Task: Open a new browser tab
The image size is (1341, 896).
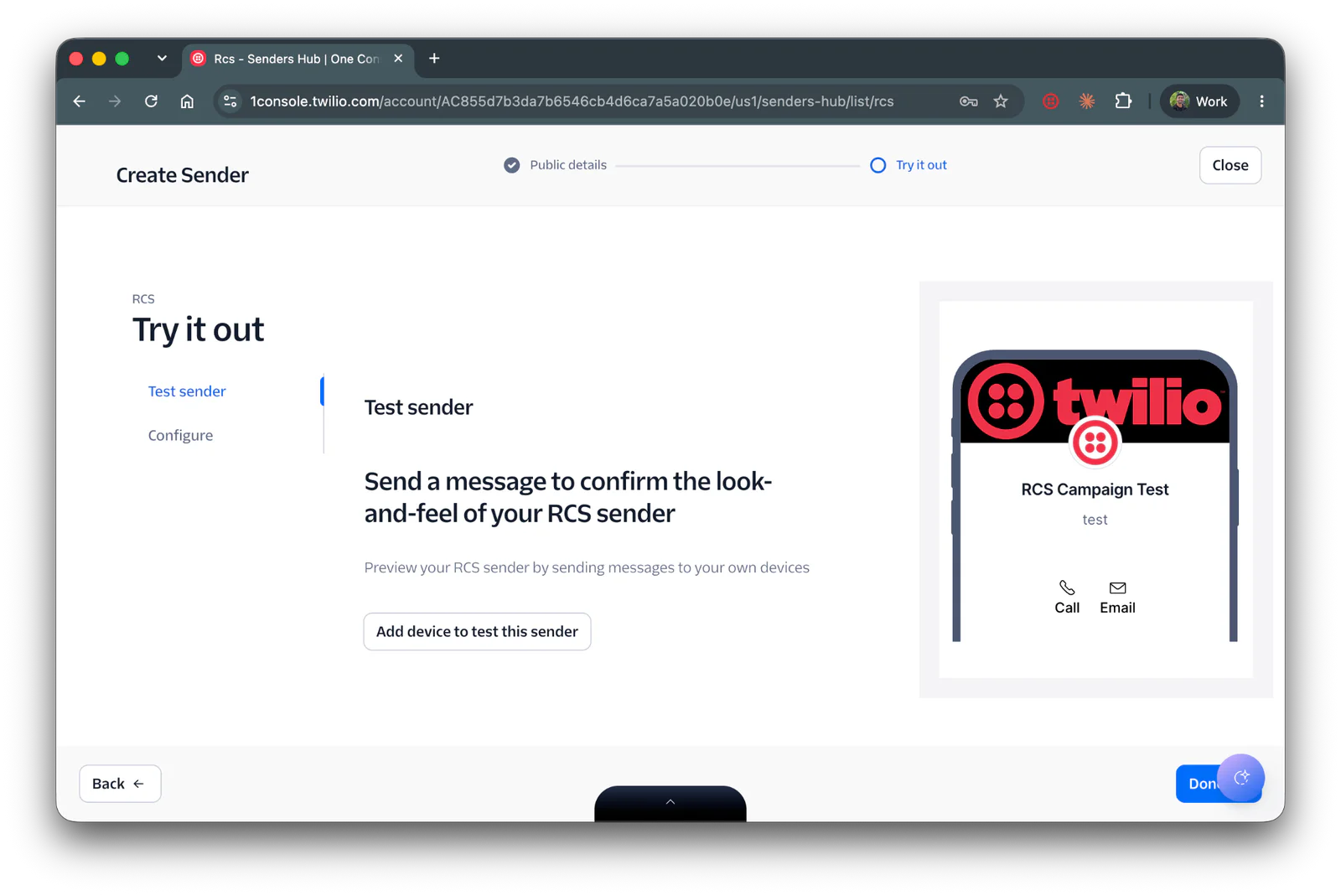Action: coord(434,59)
